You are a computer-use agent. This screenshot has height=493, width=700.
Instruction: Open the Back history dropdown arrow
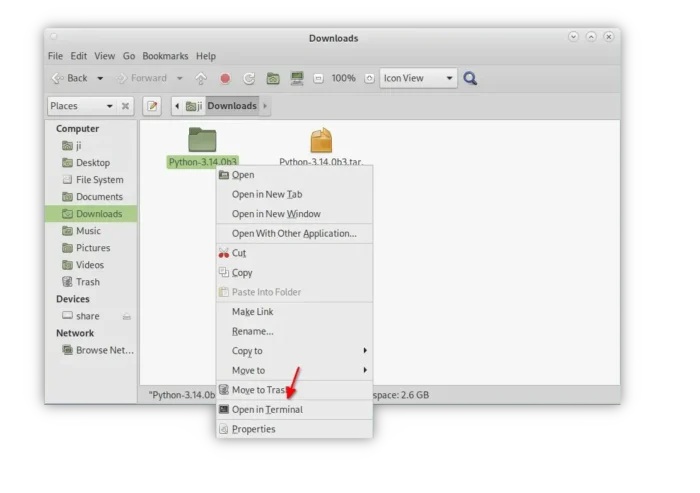100,79
